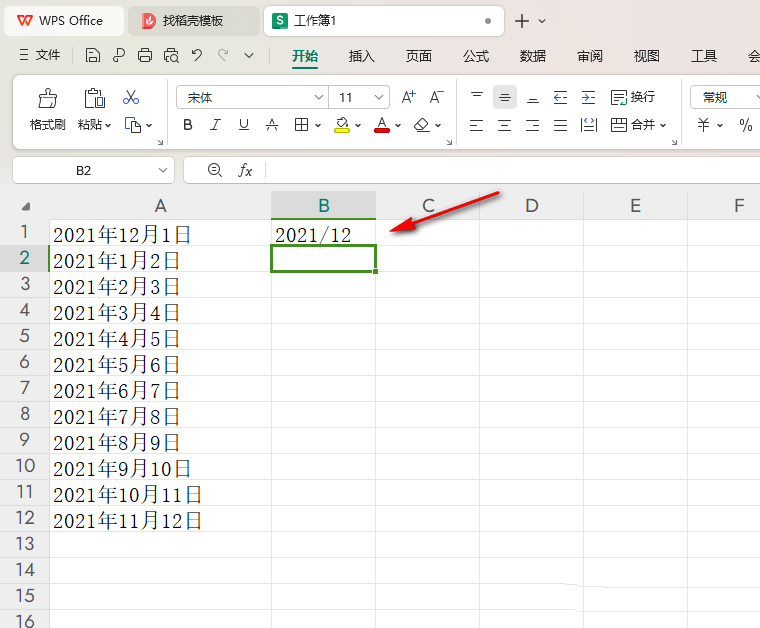Click the fx insert function button
This screenshot has width=760, height=628.
click(x=245, y=170)
